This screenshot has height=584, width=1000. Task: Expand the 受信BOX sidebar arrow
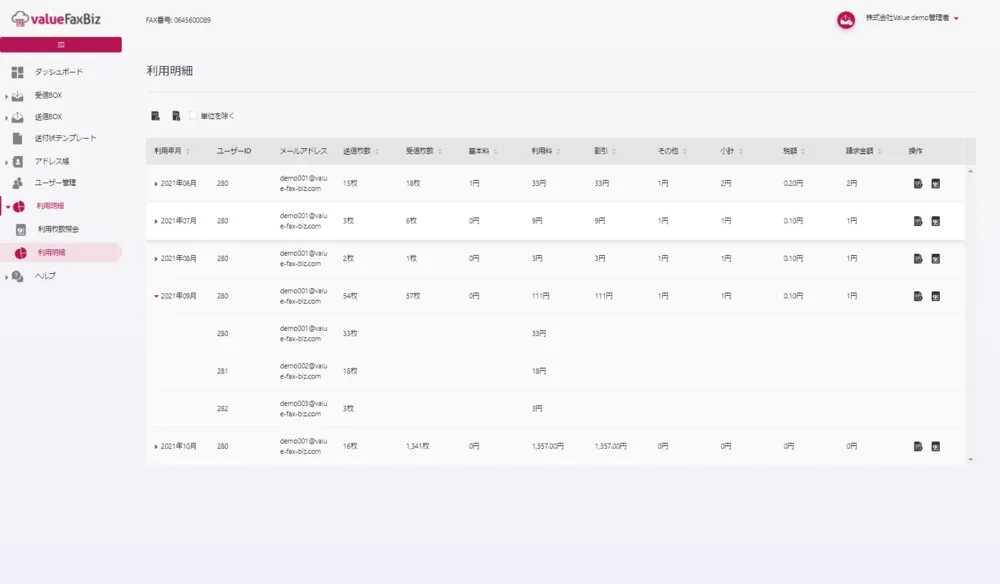6,96
